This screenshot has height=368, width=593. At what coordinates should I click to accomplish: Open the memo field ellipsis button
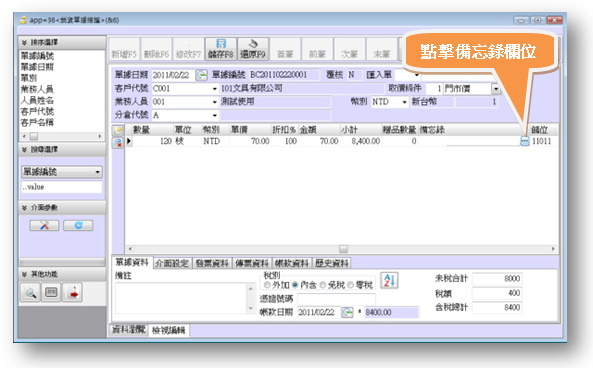pyautogui.click(x=525, y=141)
